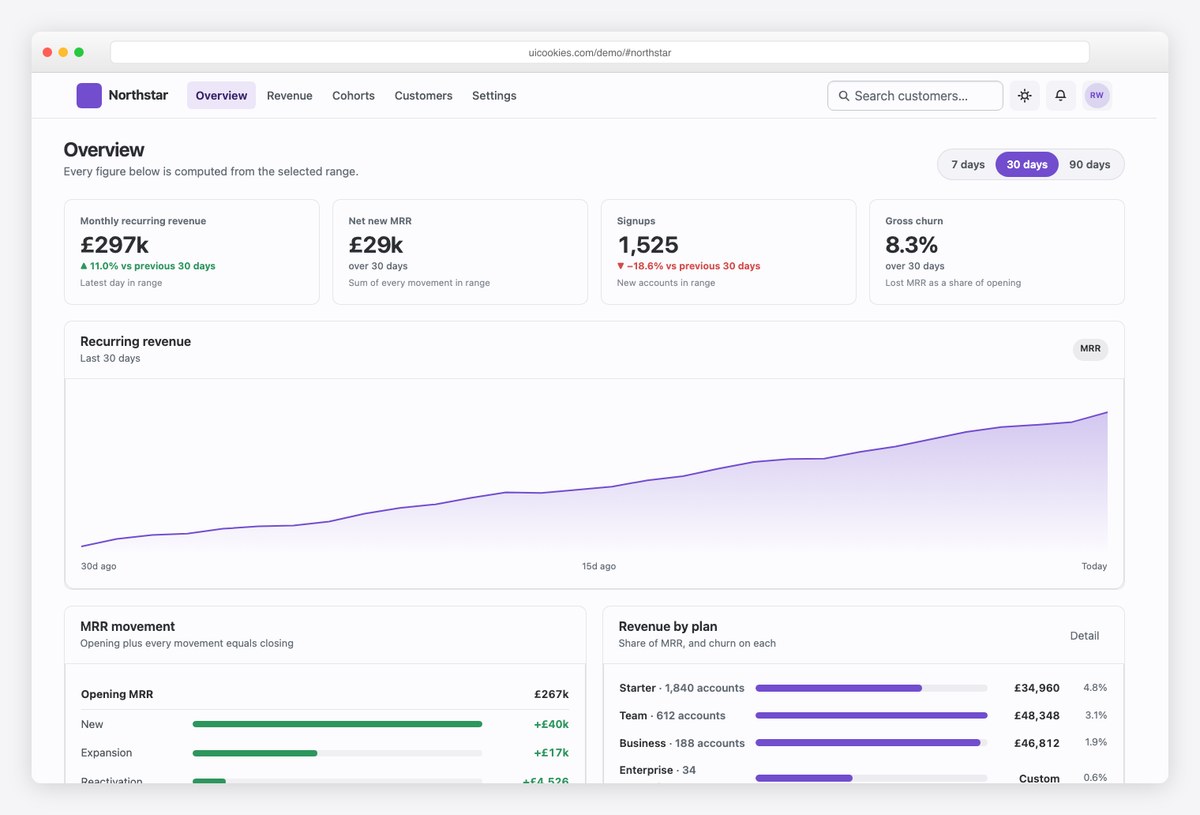Image resolution: width=1200 pixels, height=815 pixels.
Task: Toggle the light/dark theme sun icon
Action: coord(1025,96)
